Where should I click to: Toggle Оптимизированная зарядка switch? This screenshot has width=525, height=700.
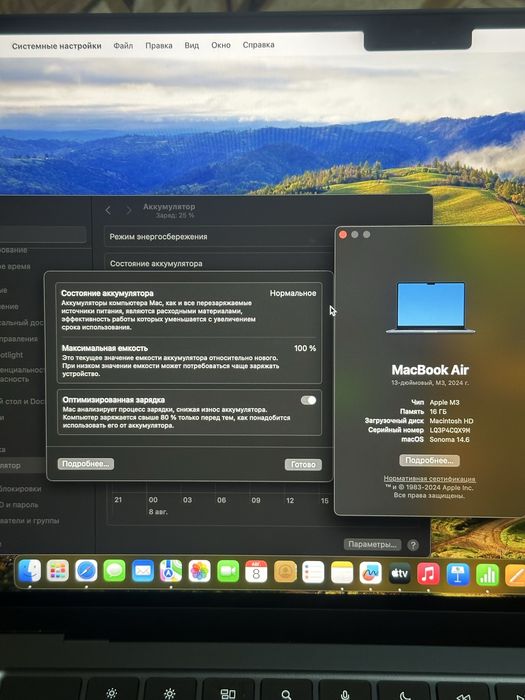coord(308,400)
